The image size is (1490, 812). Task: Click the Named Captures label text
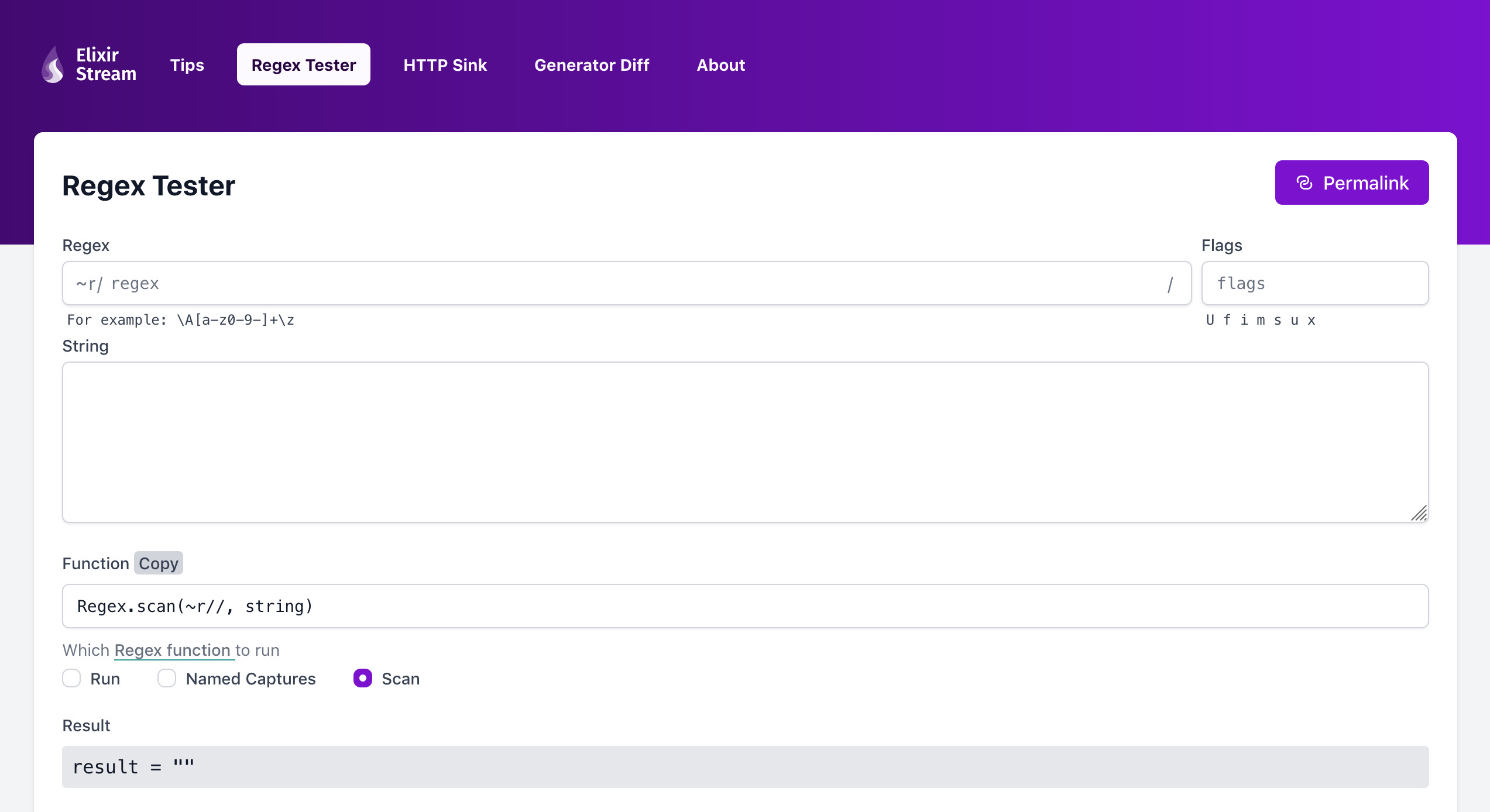250,679
